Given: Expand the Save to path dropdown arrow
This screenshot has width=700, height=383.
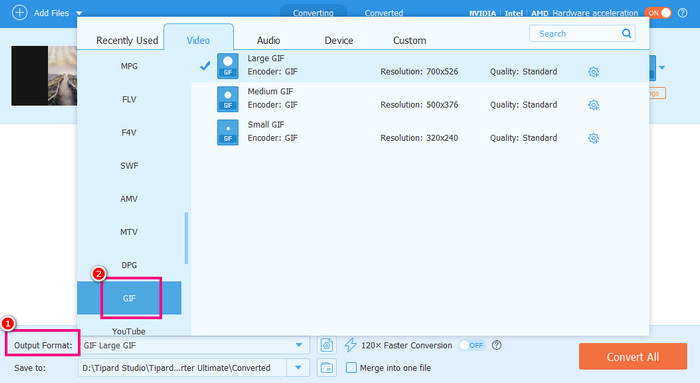Looking at the screenshot, I should pyautogui.click(x=298, y=368).
